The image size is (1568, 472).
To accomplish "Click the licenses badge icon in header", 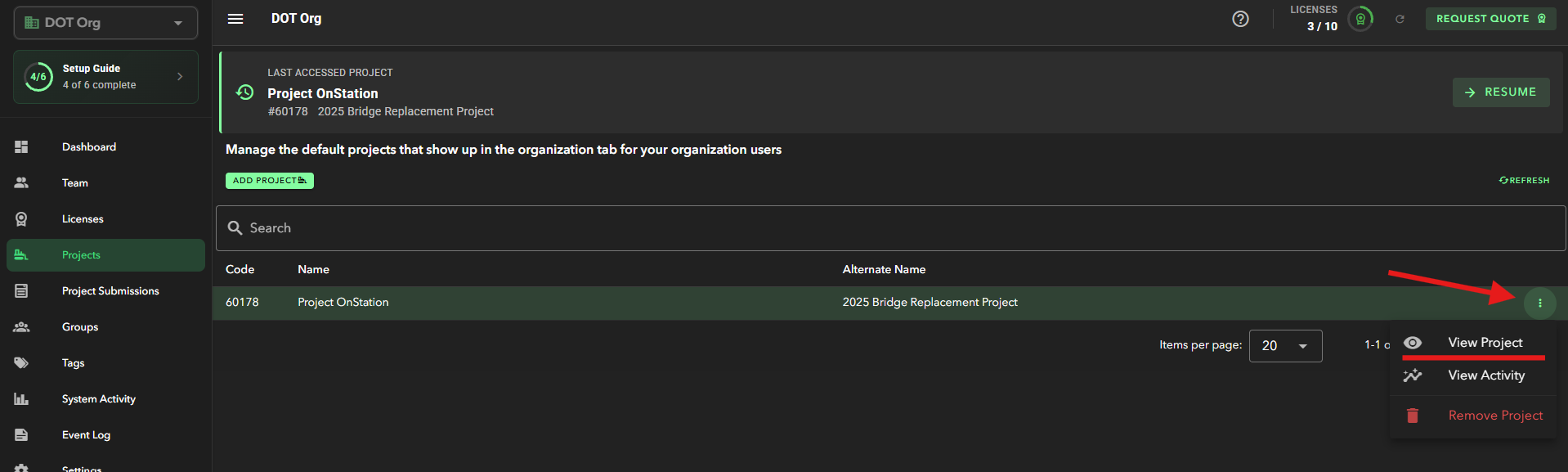I will 1360,19.
